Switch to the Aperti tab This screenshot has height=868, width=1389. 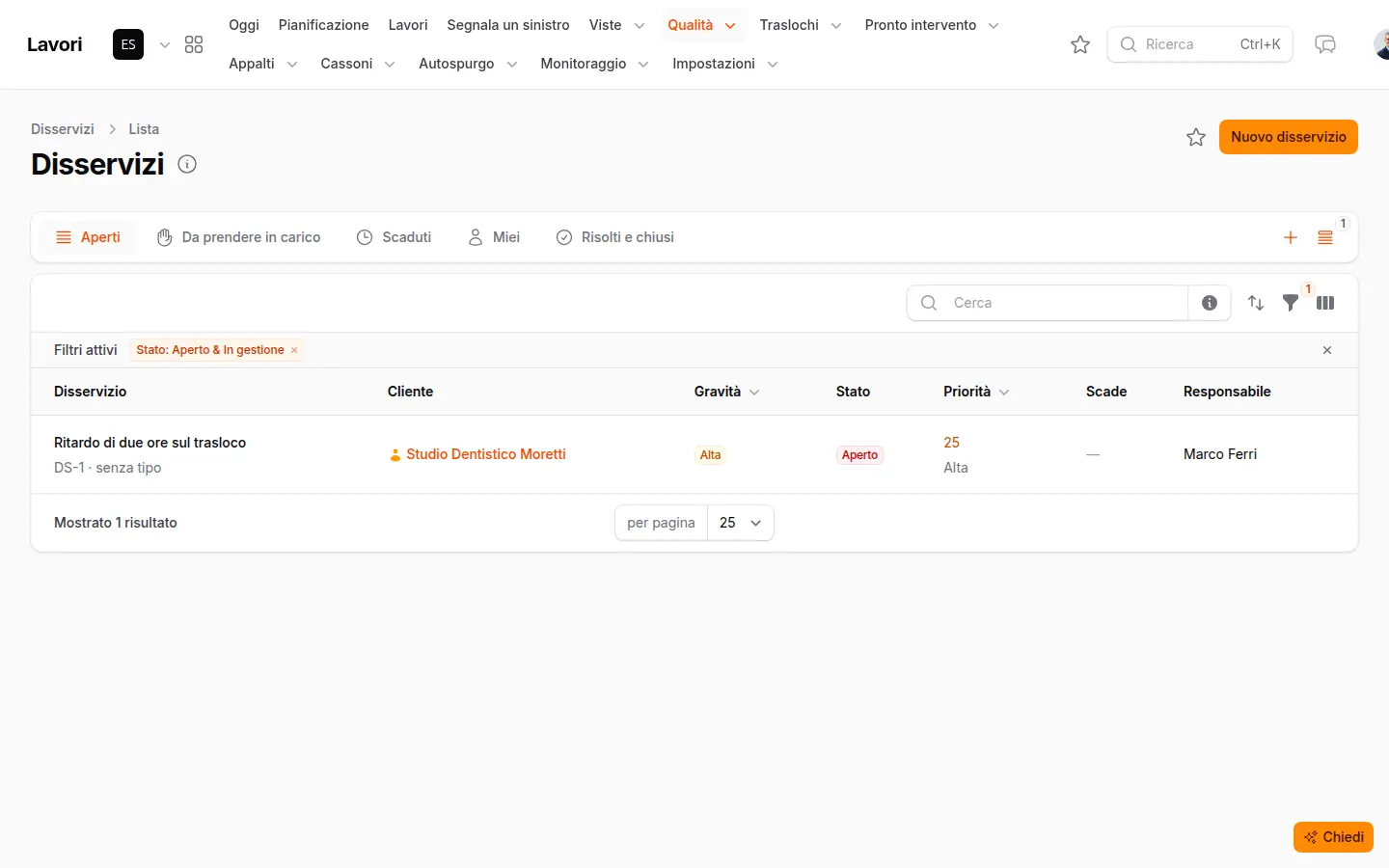point(88,237)
